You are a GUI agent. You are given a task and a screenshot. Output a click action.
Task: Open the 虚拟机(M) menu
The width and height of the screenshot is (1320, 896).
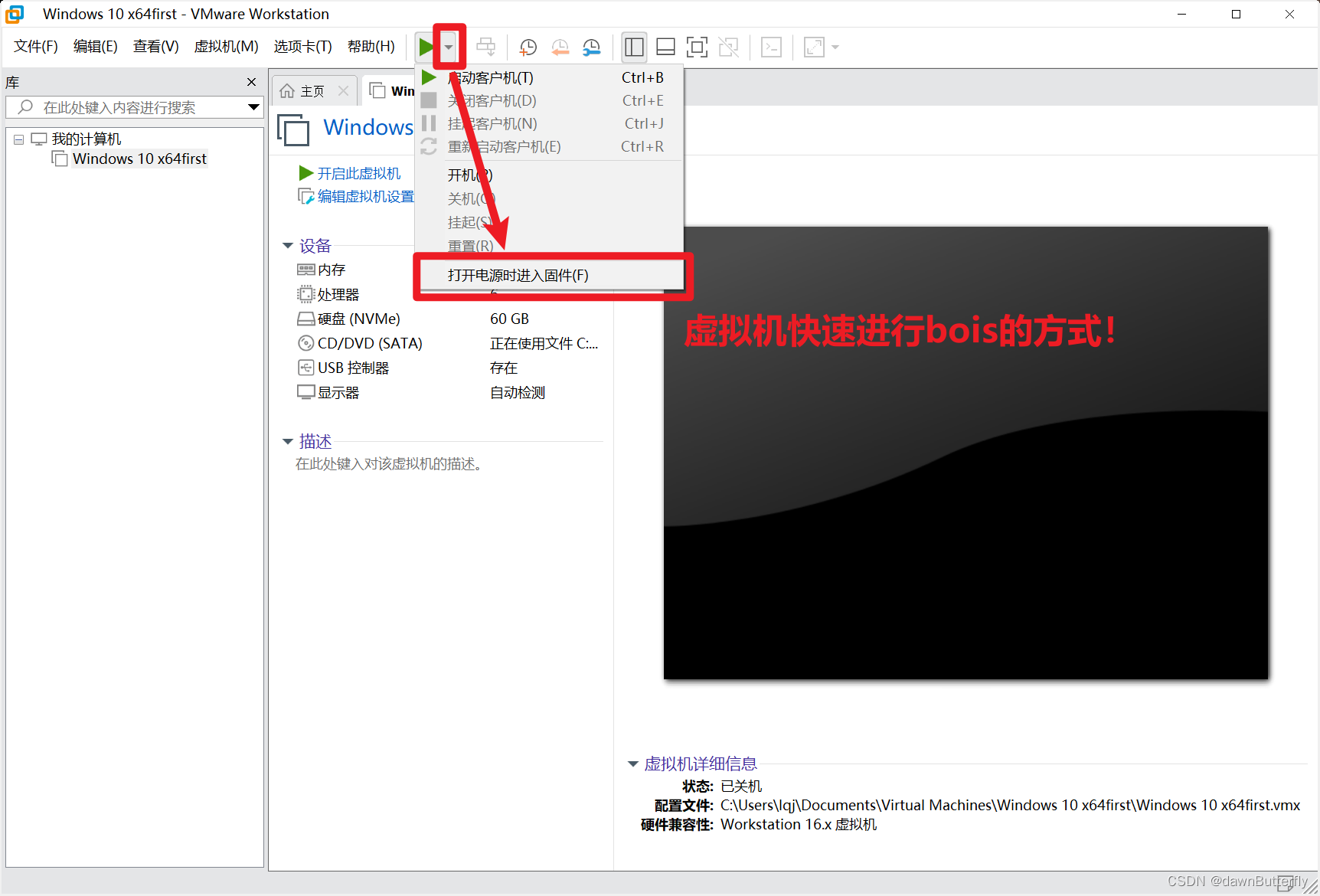(x=227, y=47)
